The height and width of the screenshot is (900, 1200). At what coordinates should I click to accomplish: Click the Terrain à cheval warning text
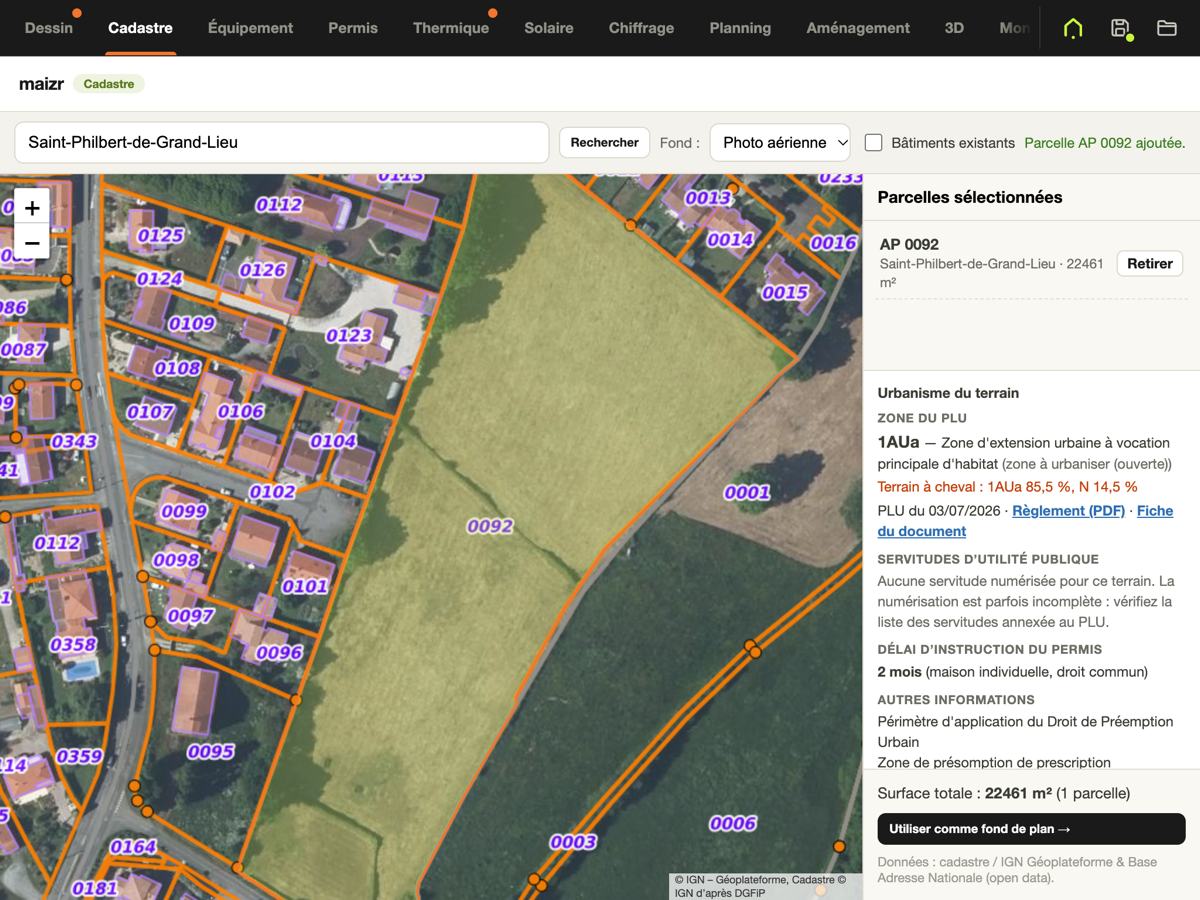tap(1008, 487)
